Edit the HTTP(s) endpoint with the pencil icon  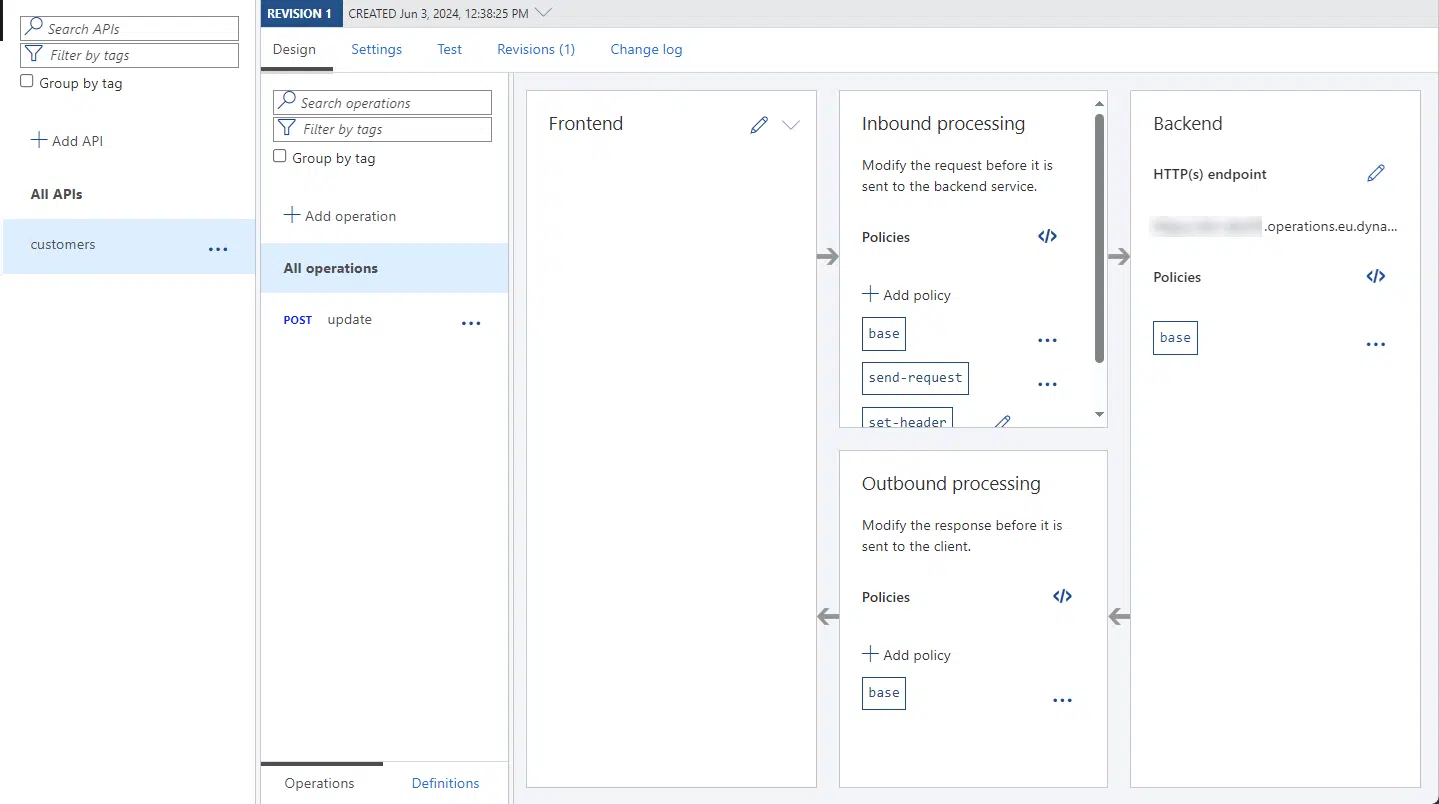(x=1376, y=173)
